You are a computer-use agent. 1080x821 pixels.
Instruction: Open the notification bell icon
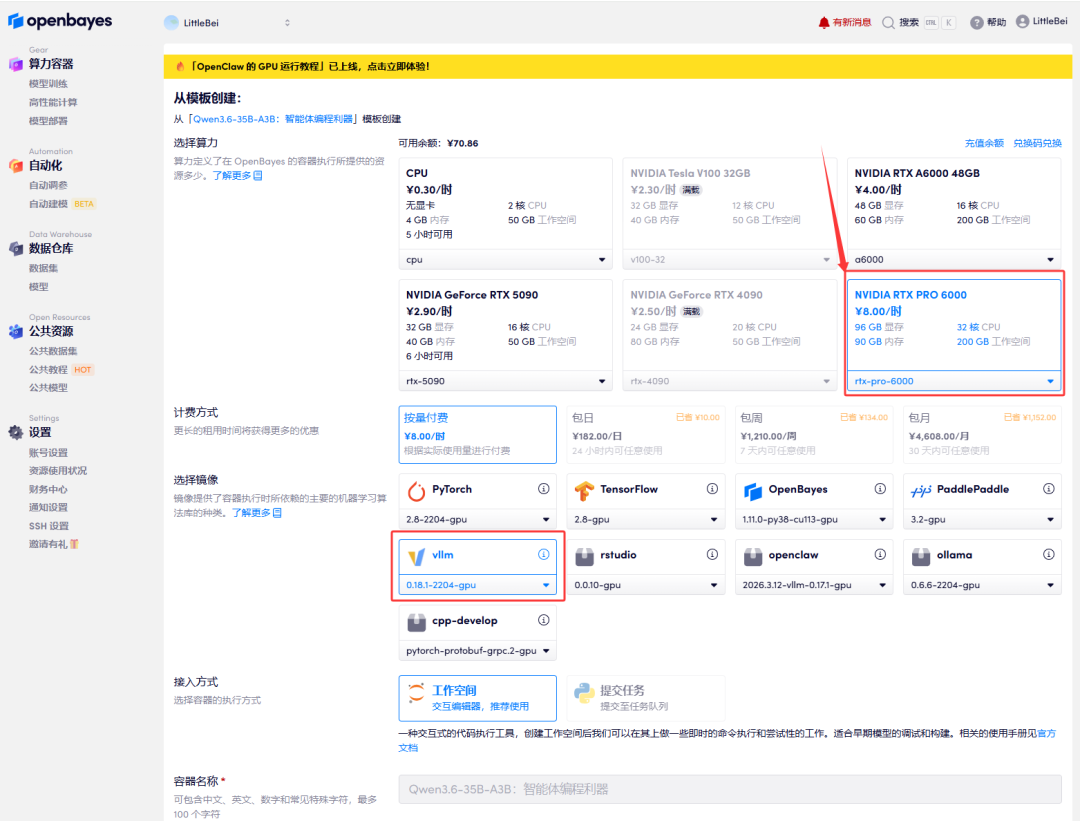tap(824, 22)
